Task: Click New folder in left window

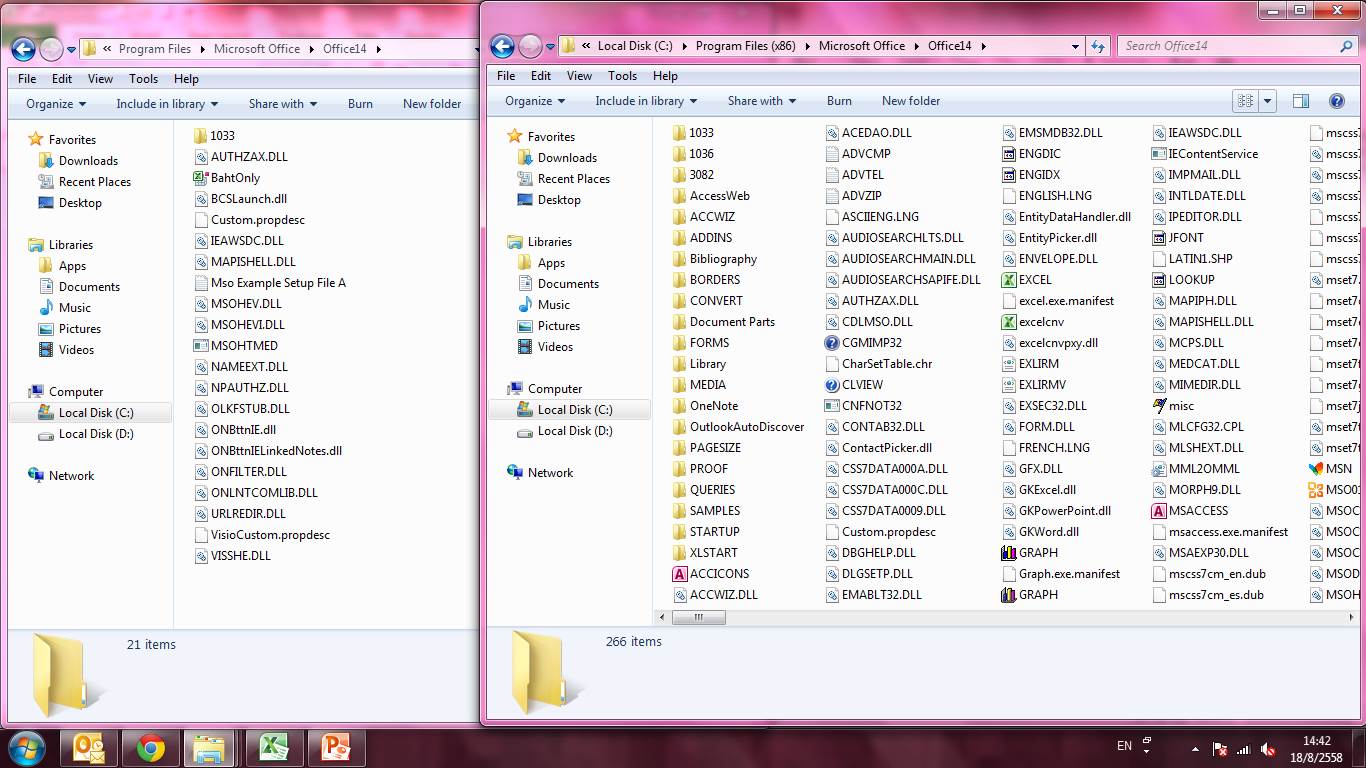Action: (432, 104)
